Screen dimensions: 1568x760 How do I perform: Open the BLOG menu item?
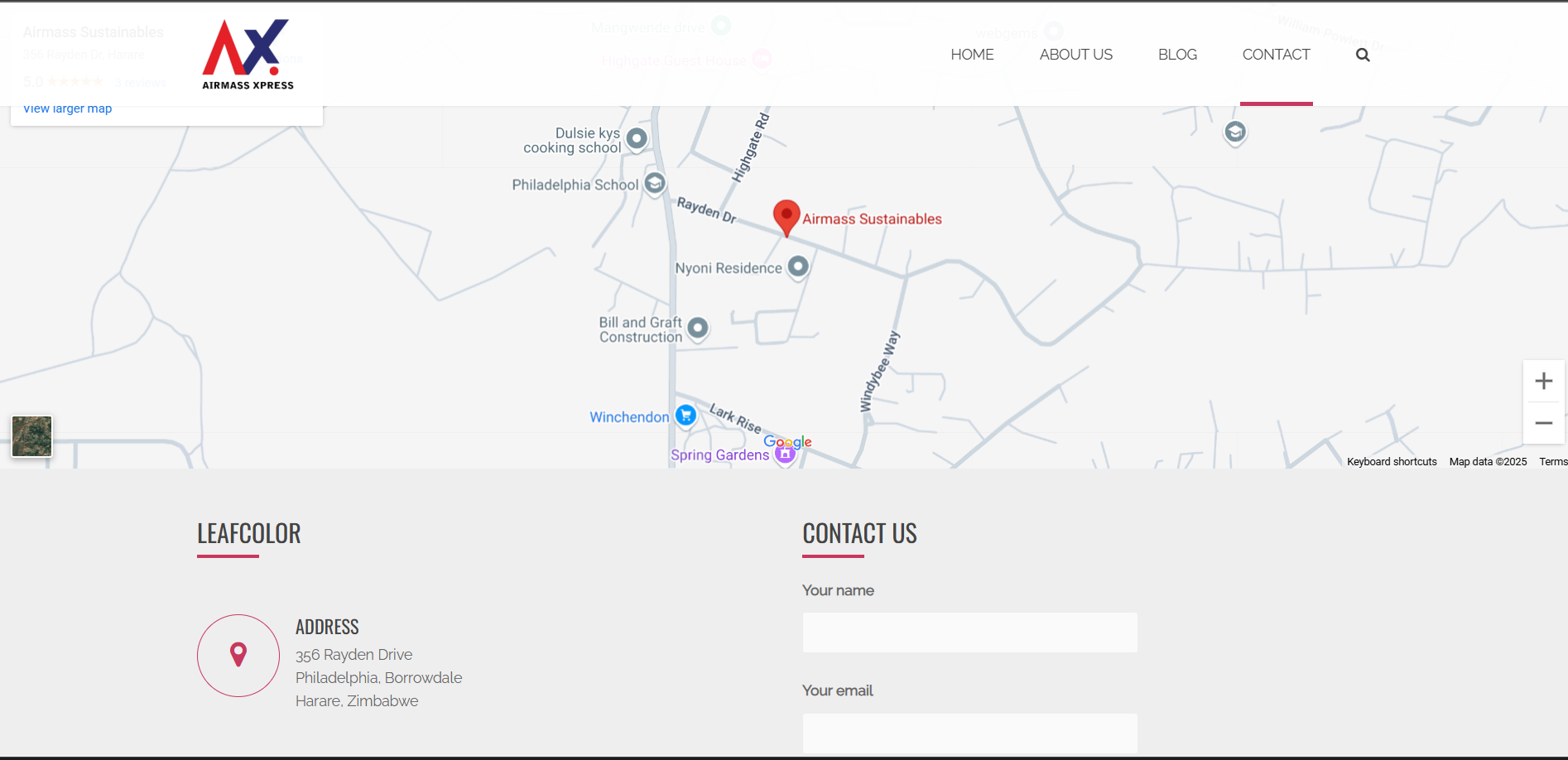[1177, 55]
